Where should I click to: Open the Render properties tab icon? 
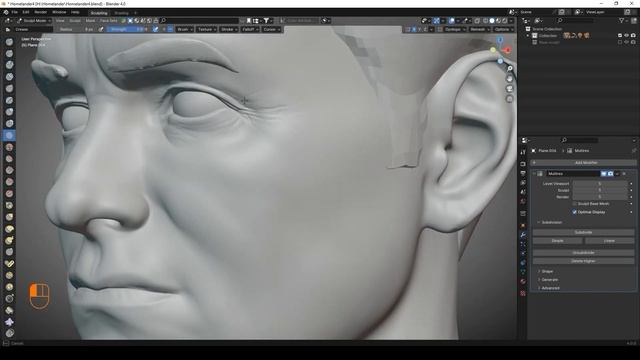[523, 164]
